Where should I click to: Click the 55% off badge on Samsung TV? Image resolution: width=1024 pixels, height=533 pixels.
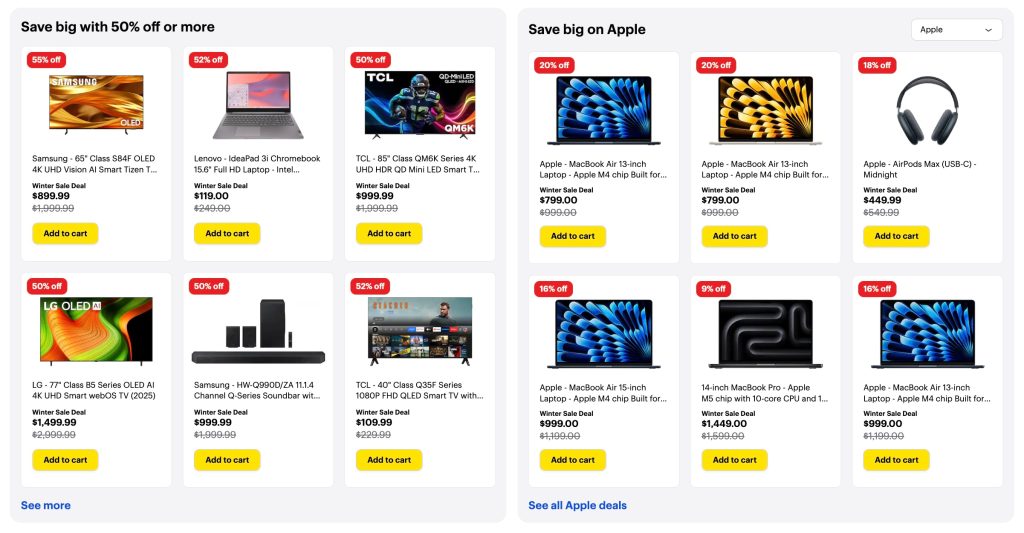47,60
